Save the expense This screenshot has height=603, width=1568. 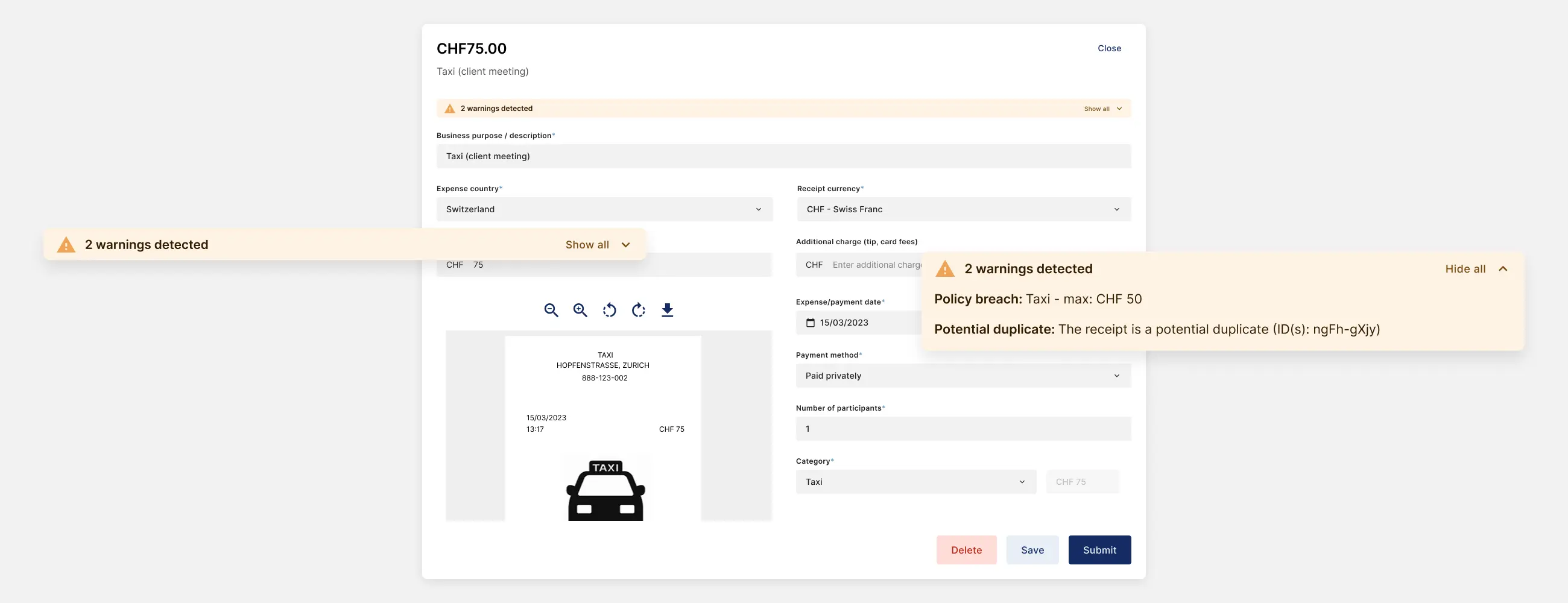(1032, 550)
